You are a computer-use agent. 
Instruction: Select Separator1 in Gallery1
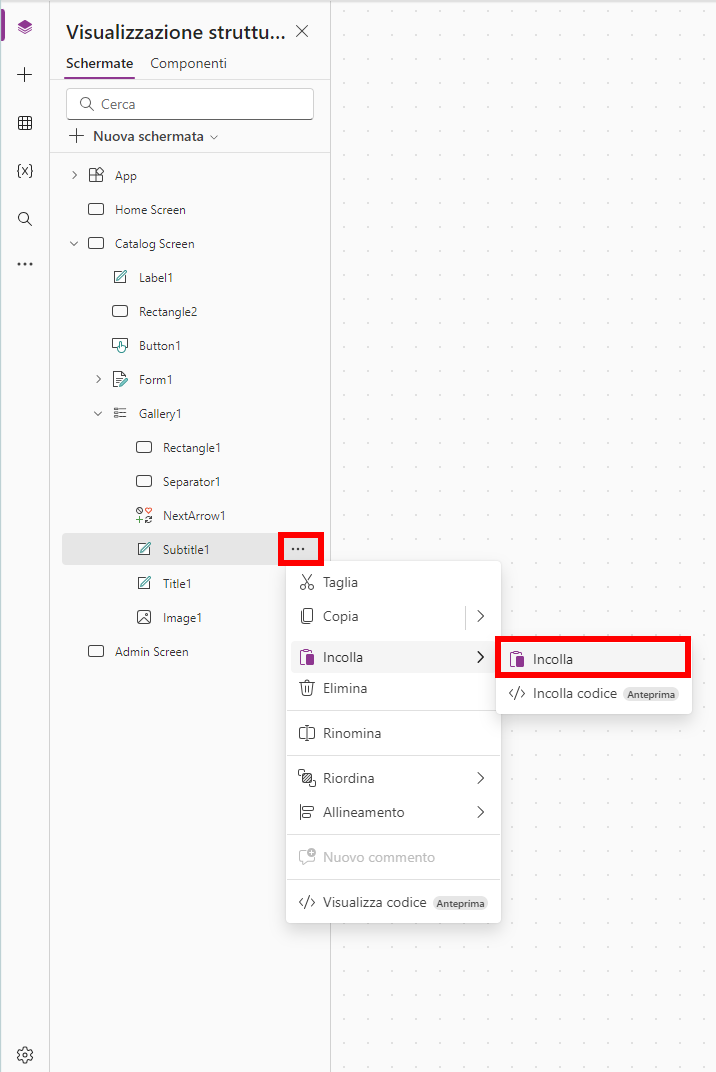pyautogui.click(x=191, y=482)
